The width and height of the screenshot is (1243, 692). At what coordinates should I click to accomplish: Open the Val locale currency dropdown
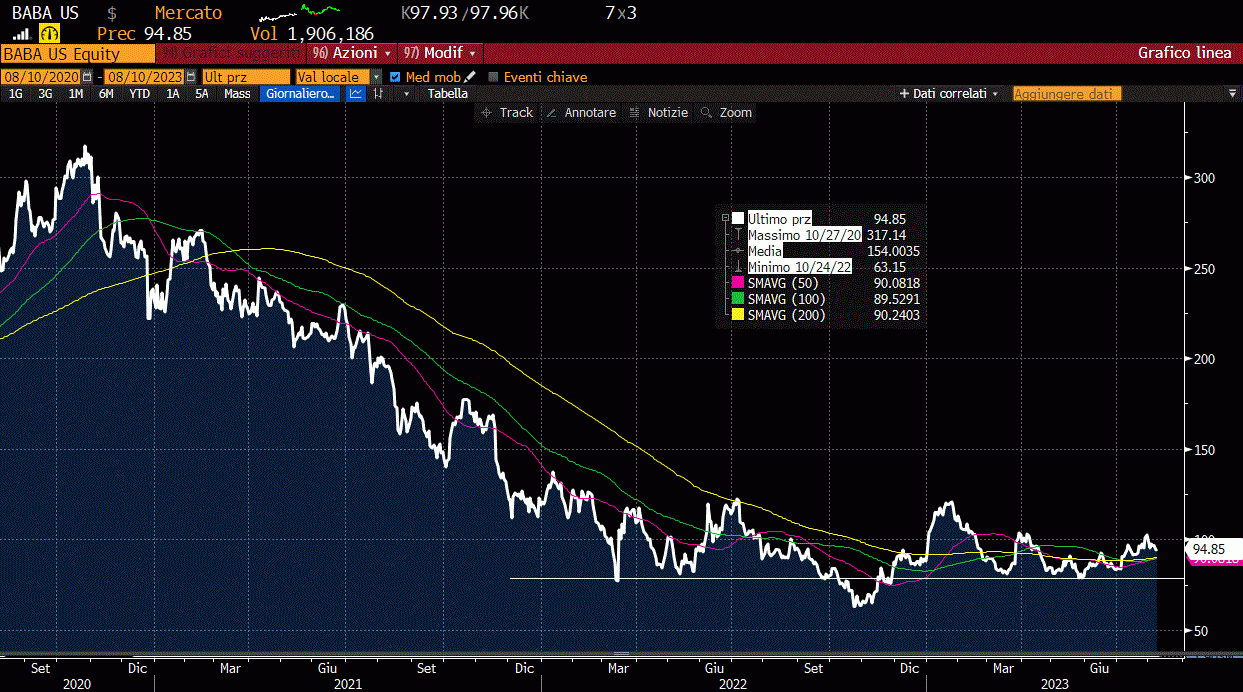click(x=376, y=77)
